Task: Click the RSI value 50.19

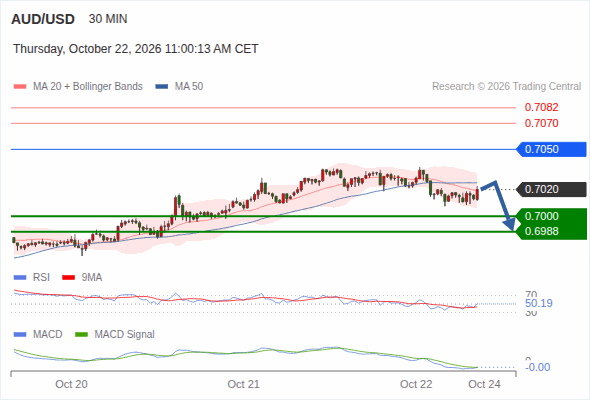Action: [x=539, y=303]
